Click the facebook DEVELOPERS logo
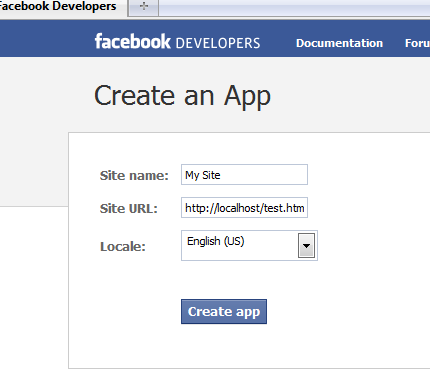Image resolution: width=430 pixels, height=379 pixels. tap(177, 42)
